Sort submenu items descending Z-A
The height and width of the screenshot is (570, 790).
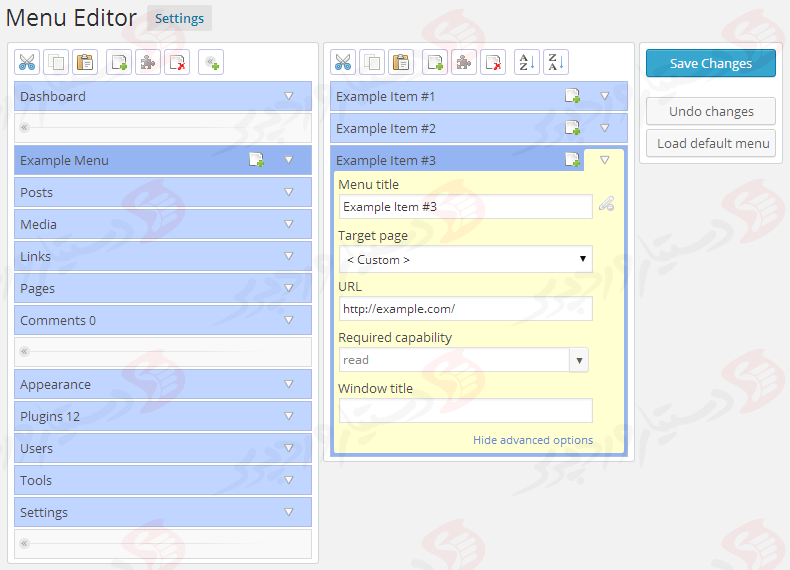(x=556, y=62)
